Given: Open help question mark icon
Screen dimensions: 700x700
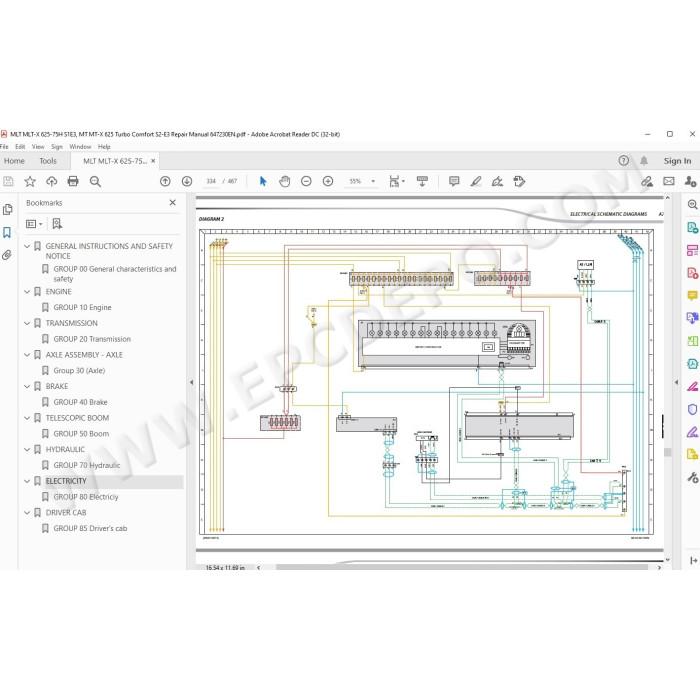Looking at the screenshot, I should point(624,161).
